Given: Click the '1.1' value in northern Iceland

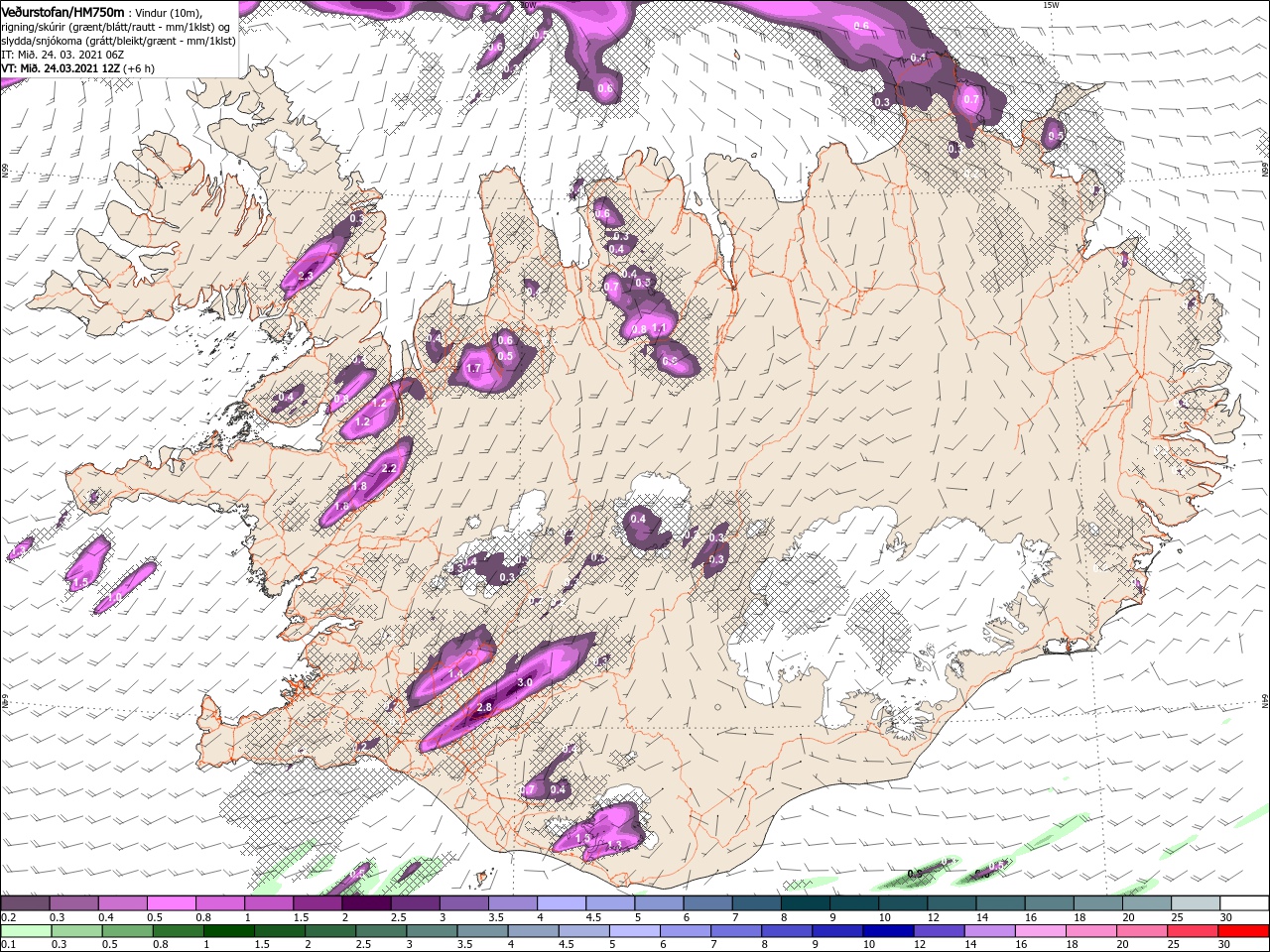Looking at the screenshot, I should coord(658,328).
